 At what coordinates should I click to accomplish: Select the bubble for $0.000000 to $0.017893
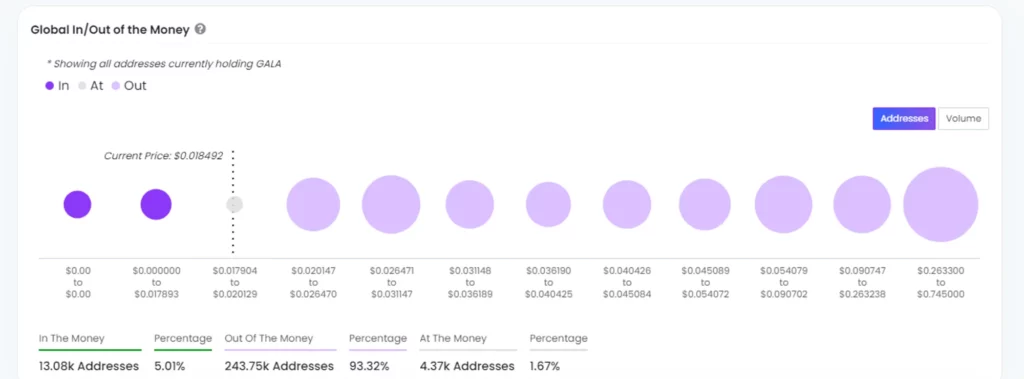coord(156,205)
